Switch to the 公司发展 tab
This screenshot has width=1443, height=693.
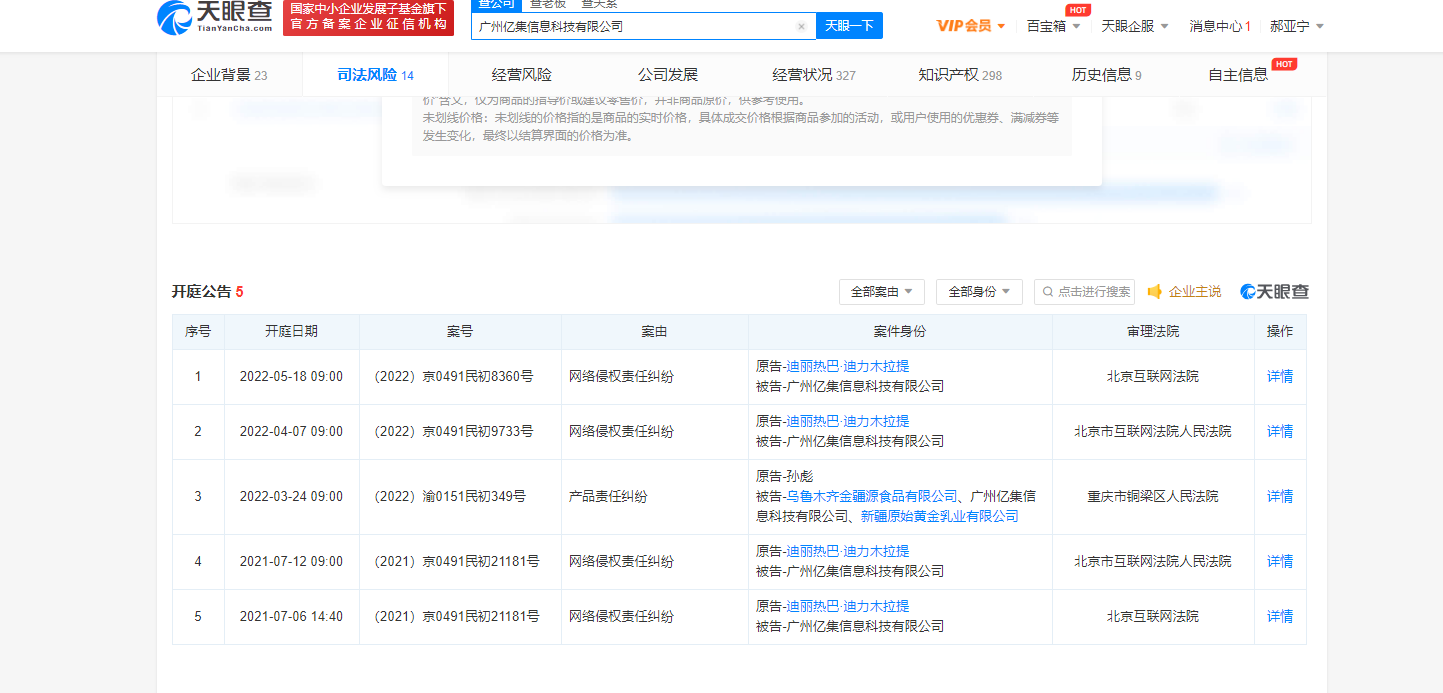point(668,75)
